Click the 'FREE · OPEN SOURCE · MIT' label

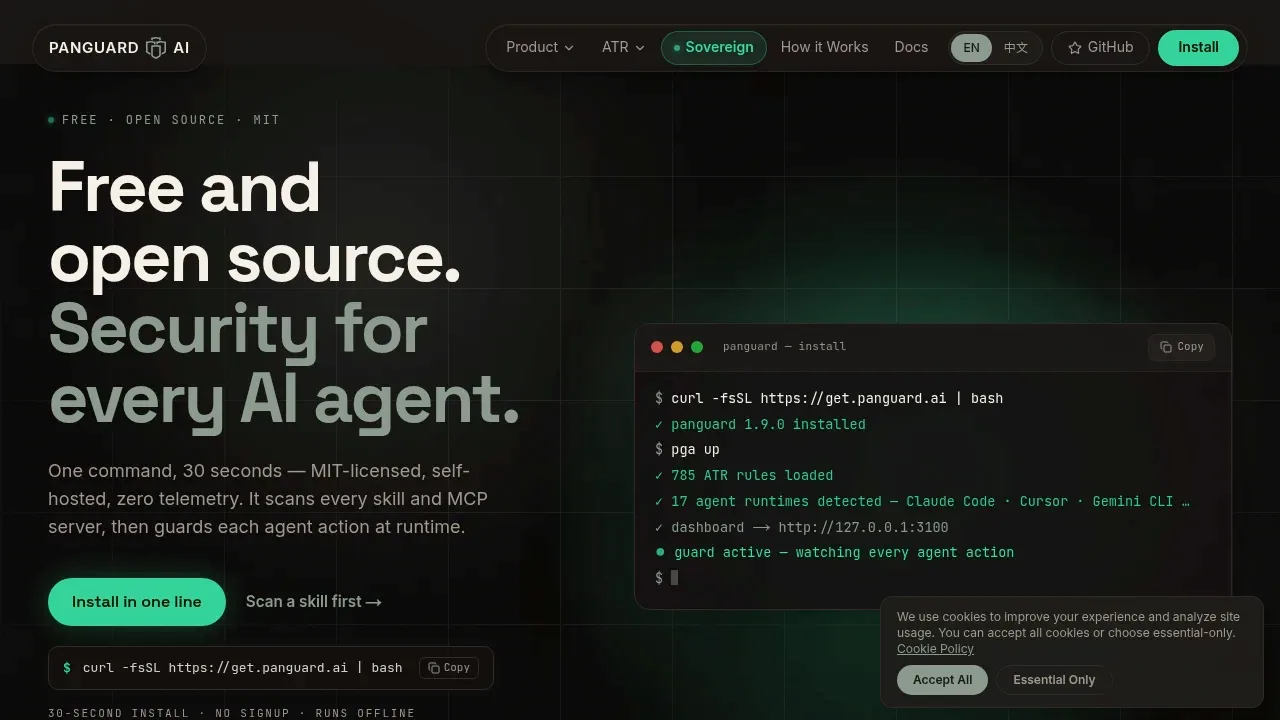coord(171,120)
